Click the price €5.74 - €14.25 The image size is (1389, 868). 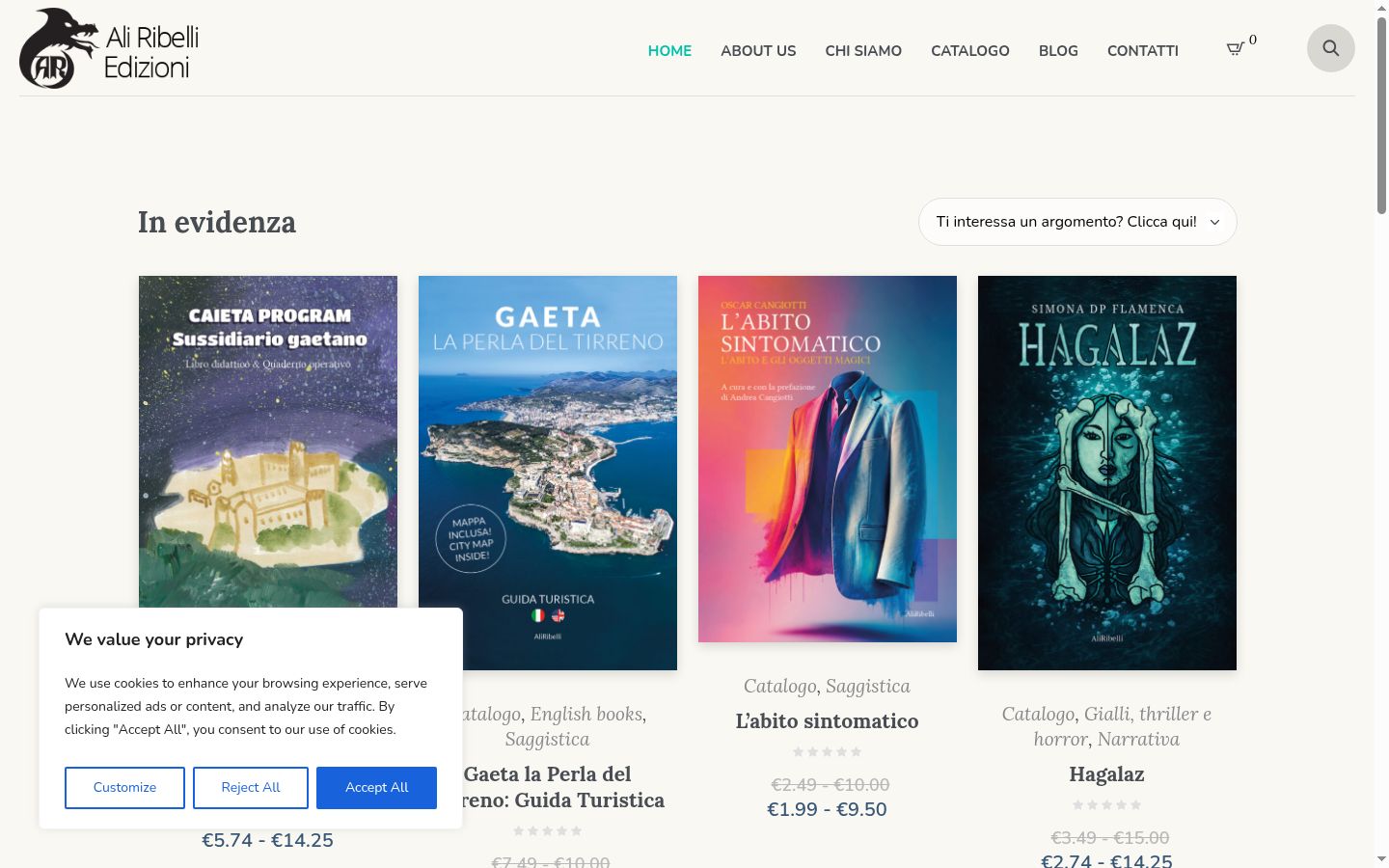pos(268,840)
